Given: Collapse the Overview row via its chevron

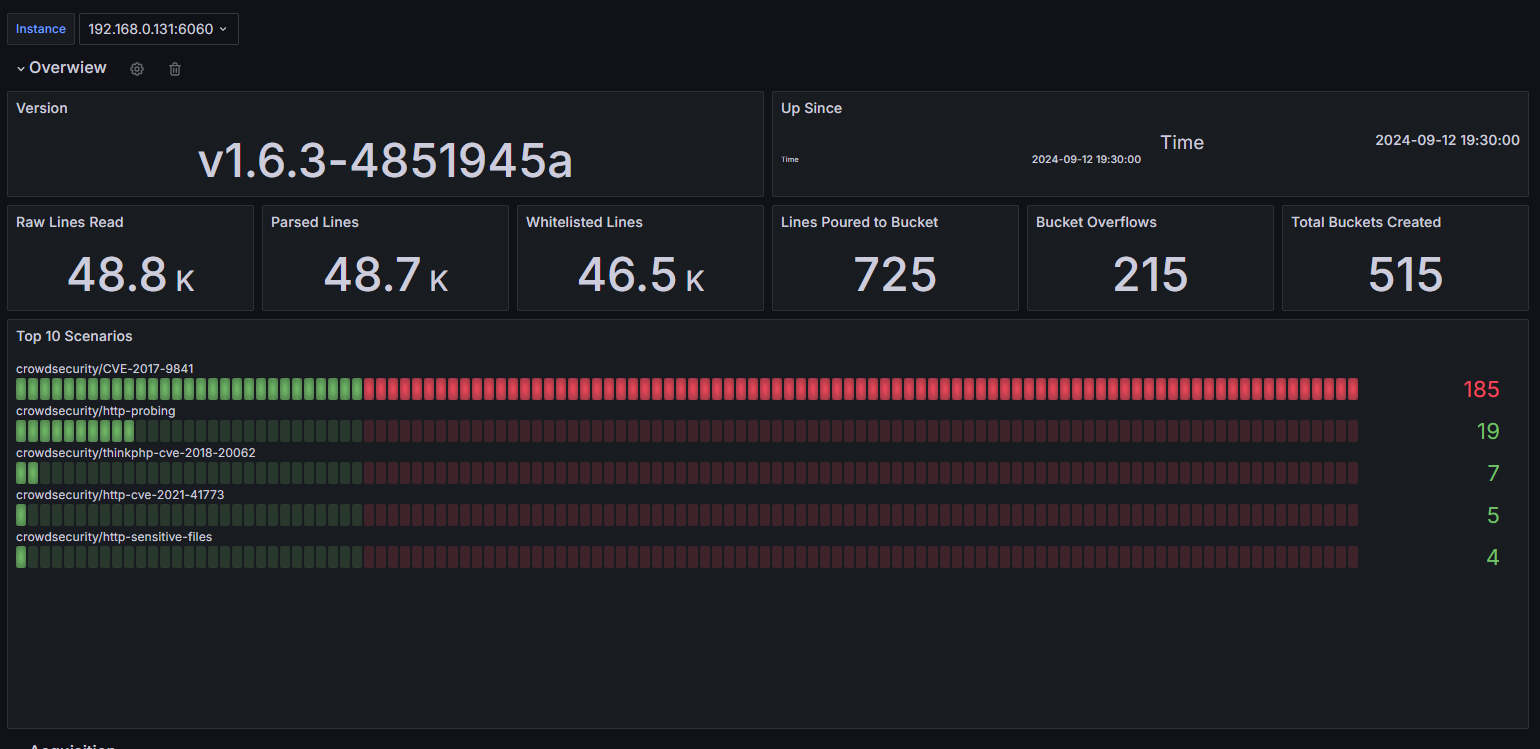Looking at the screenshot, I should pyautogui.click(x=20, y=67).
